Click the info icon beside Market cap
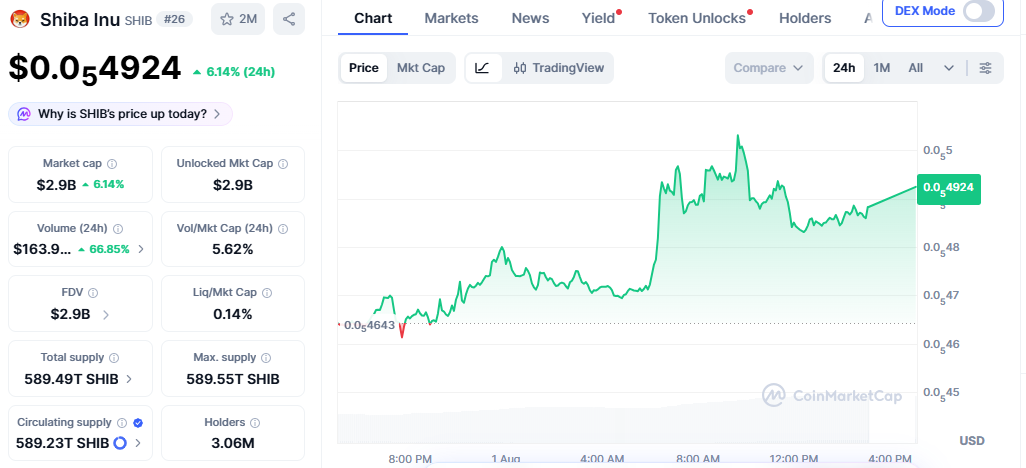Viewport: 1026px width, 468px height. coord(112,164)
